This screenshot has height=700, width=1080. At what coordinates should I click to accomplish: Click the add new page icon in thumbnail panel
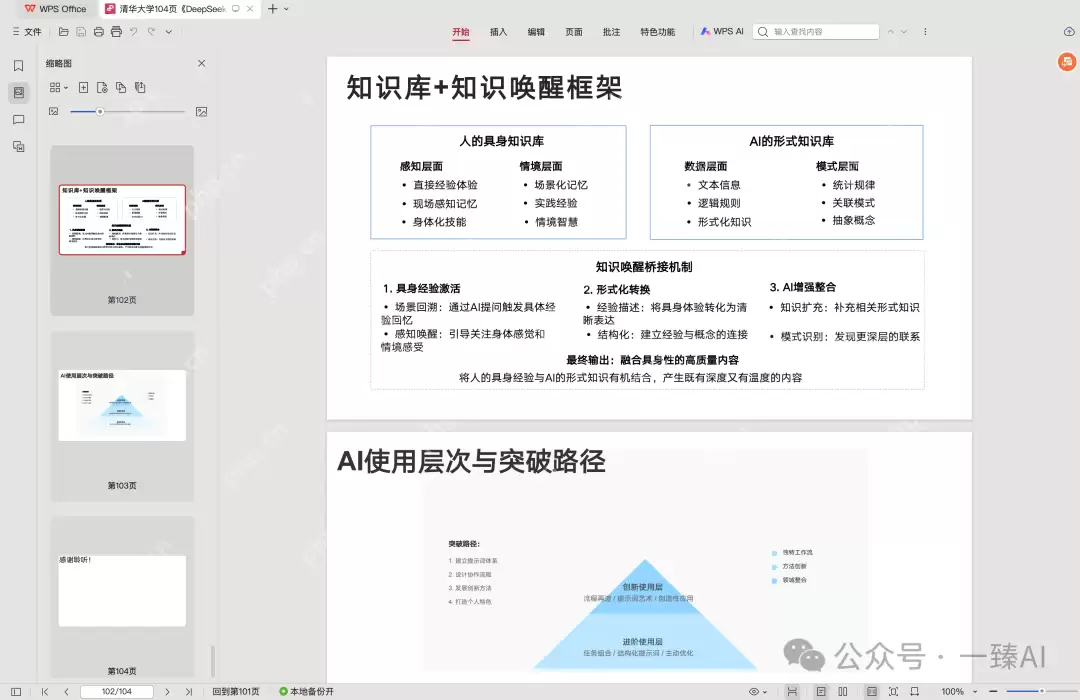point(84,87)
